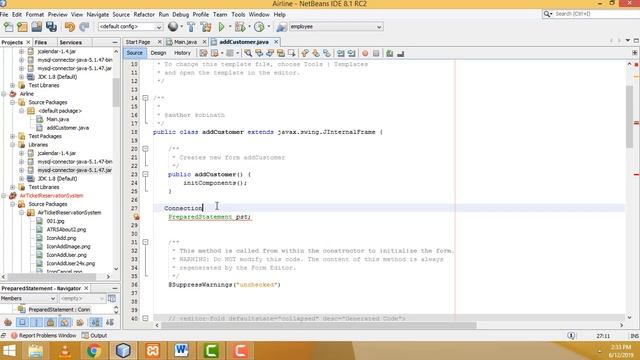Toggle Sort by Source in Navigator

coord(110,322)
